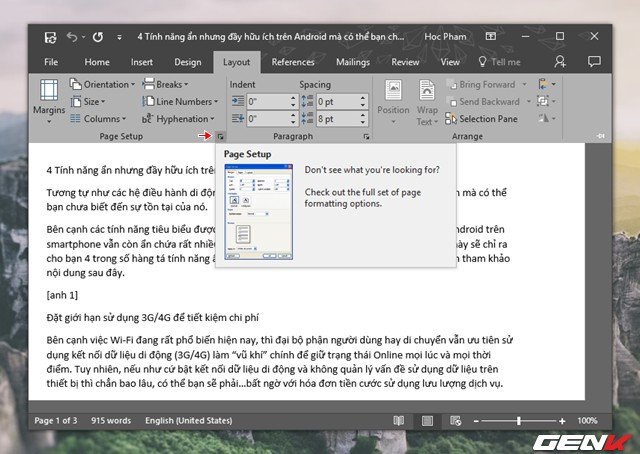Switch to Web Layout view
The height and width of the screenshot is (454, 640).
coord(457,421)
